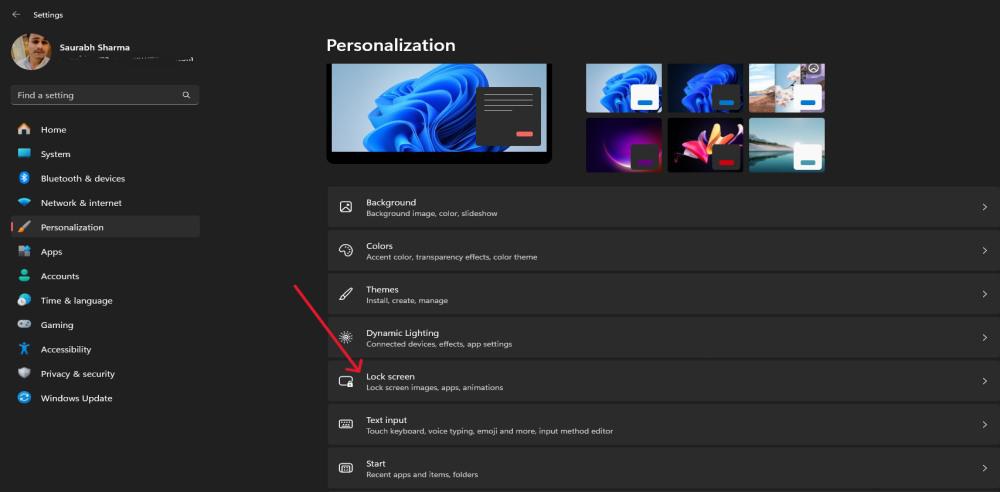Screen dimensions: 1000x492
Task: Expand the Colors row chevron
Action: click(985, 251)
